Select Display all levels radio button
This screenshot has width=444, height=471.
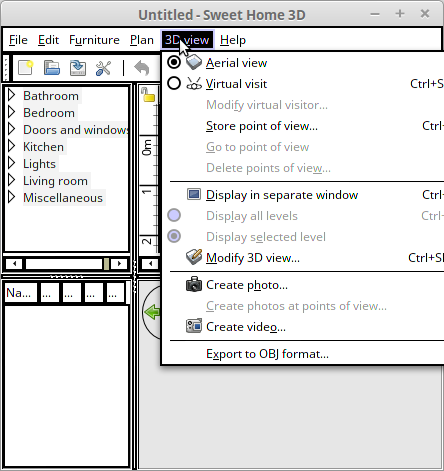(x=174, y=215)
